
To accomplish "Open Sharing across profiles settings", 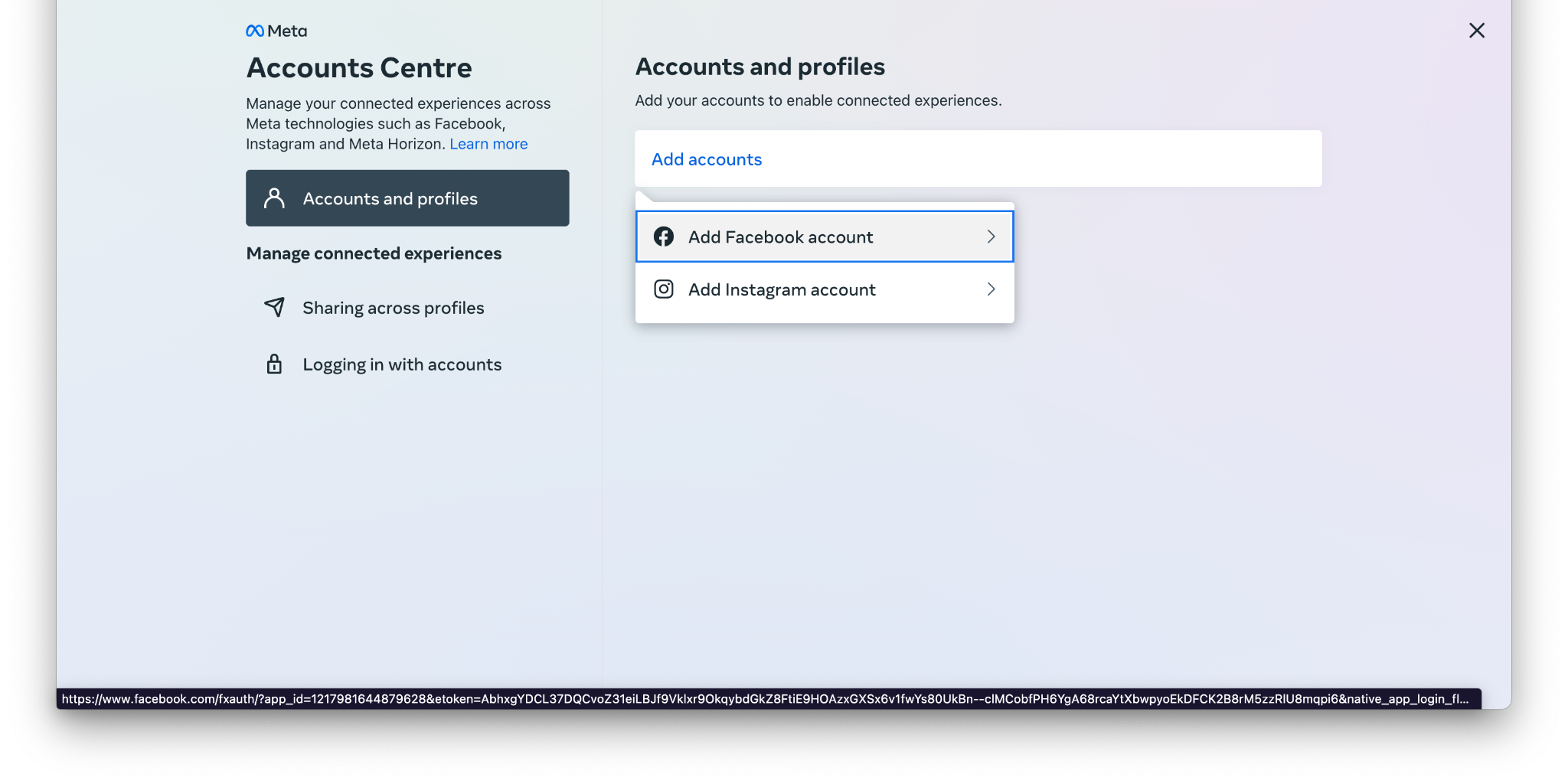I will pos(394,308).
